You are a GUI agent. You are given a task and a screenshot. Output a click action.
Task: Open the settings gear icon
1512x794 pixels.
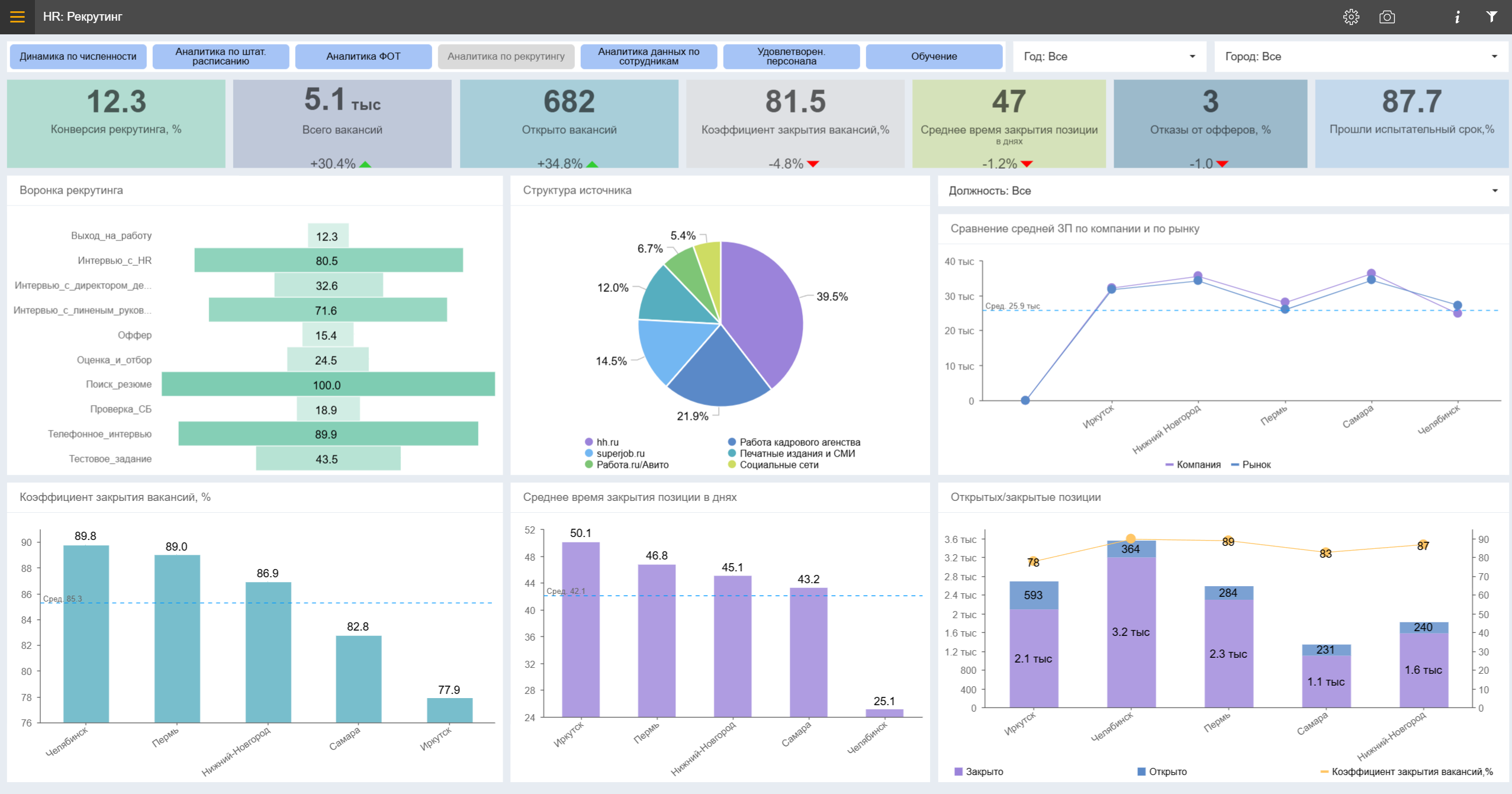1351,17
